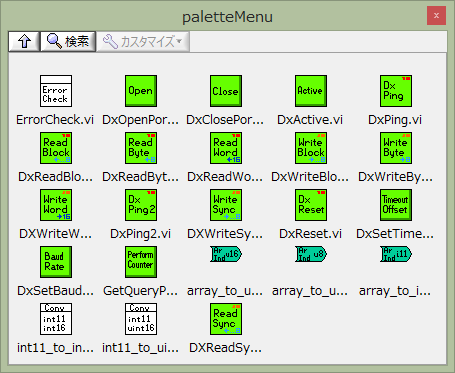Click the DxReadWo... label
455x373 pixels.
click(225, 177)
